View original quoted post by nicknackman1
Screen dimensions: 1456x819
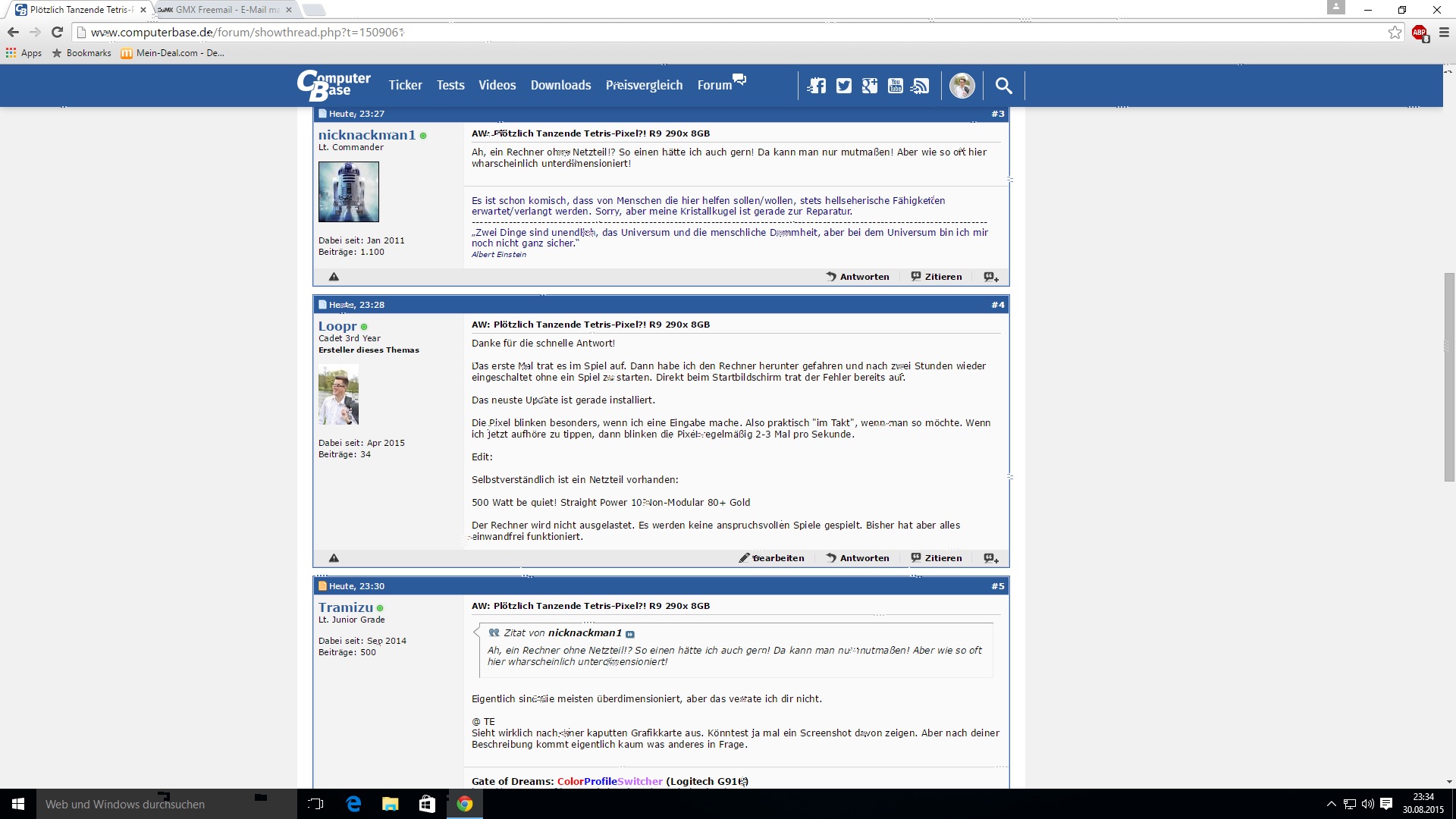tap(630, 634)
